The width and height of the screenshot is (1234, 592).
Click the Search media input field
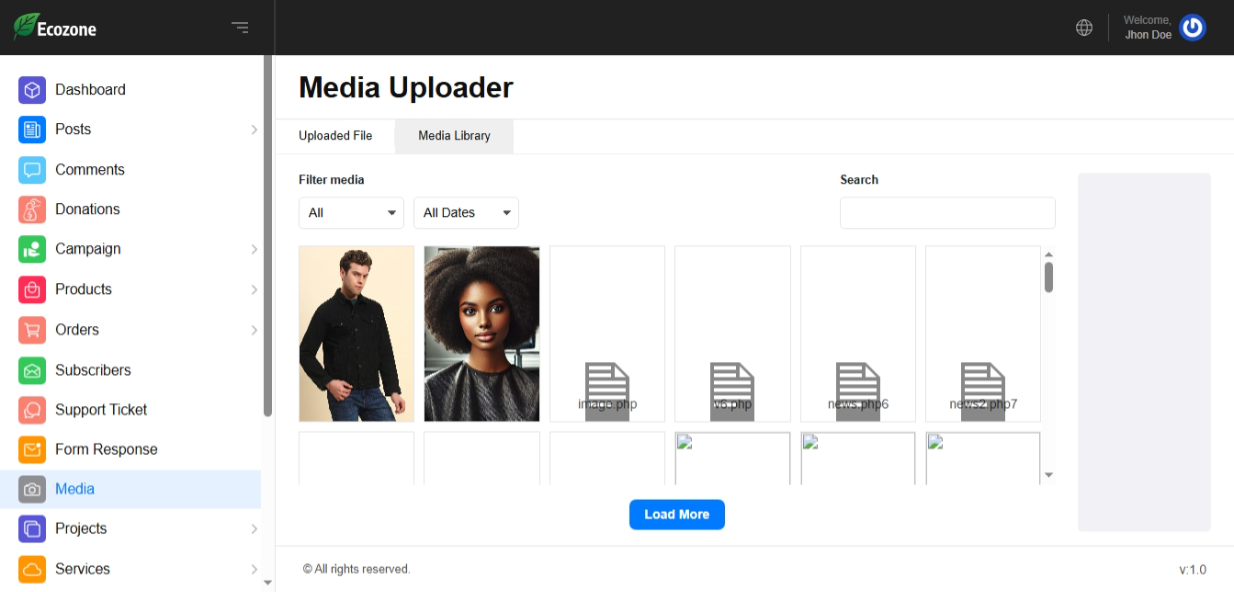[947, 213]
